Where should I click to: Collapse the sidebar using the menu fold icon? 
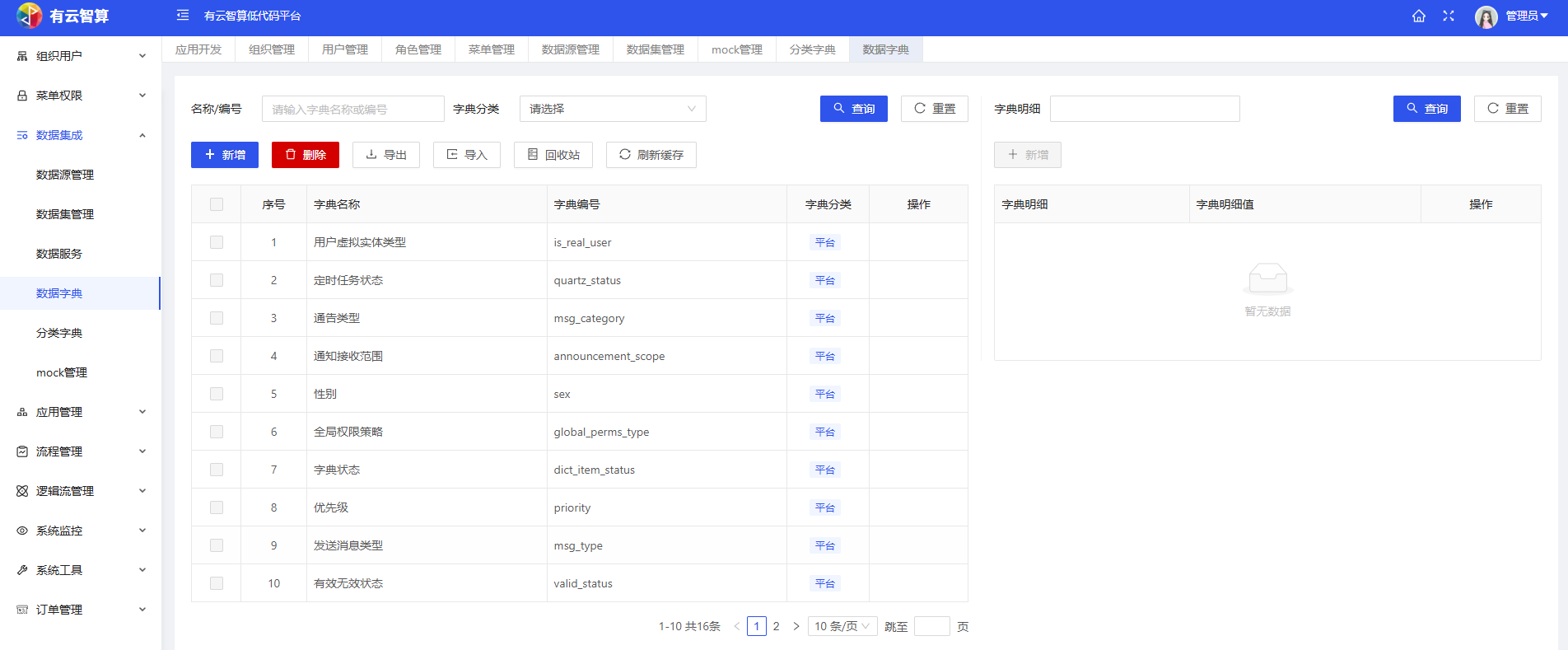click(x=183, y=16)
